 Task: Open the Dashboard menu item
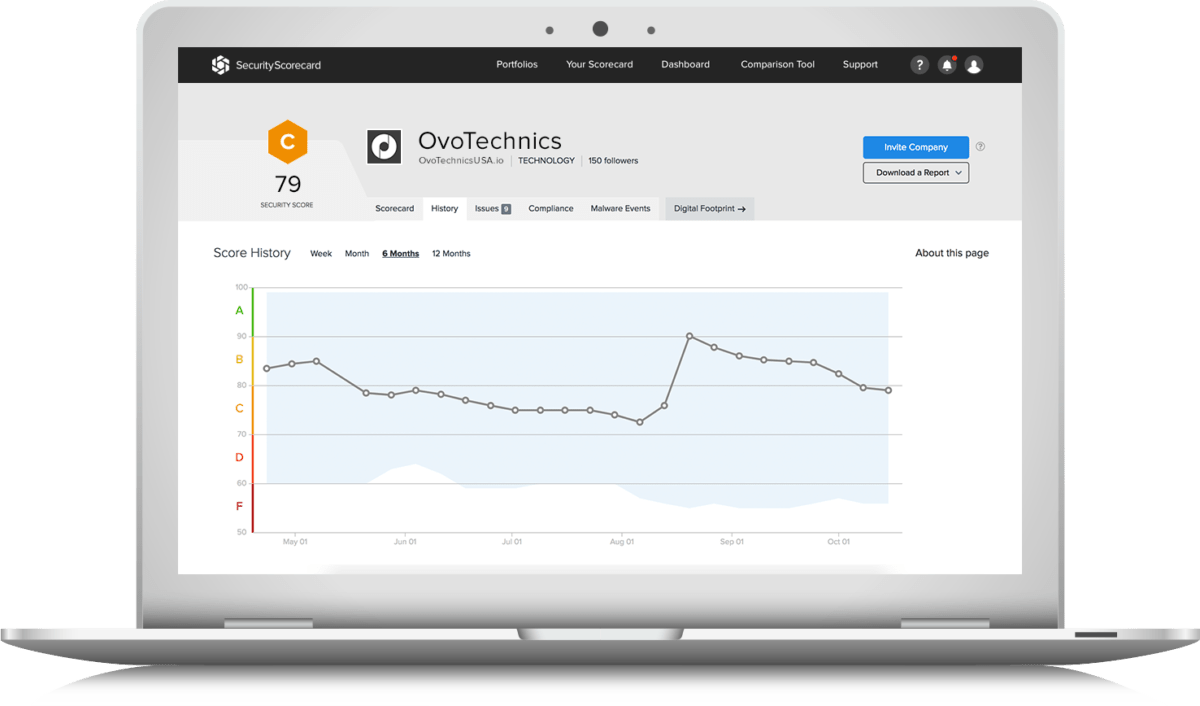pos(685,65)
